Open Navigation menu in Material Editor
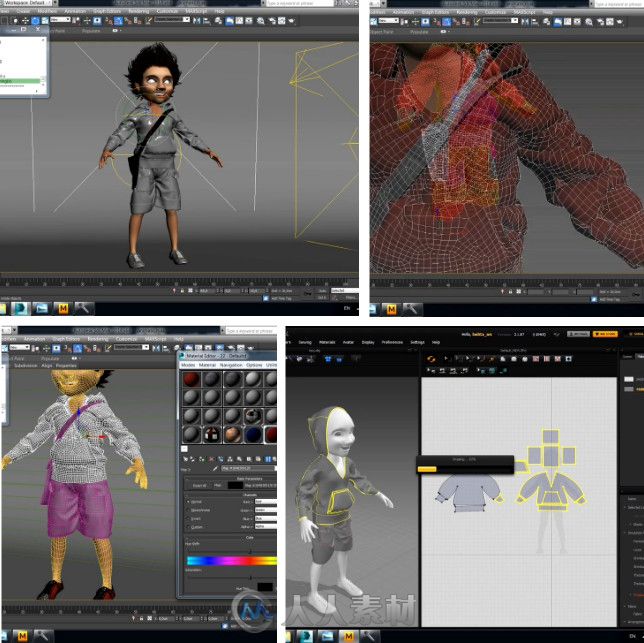Viewport: 644px width, 643px height. click(x=231, y=365)
